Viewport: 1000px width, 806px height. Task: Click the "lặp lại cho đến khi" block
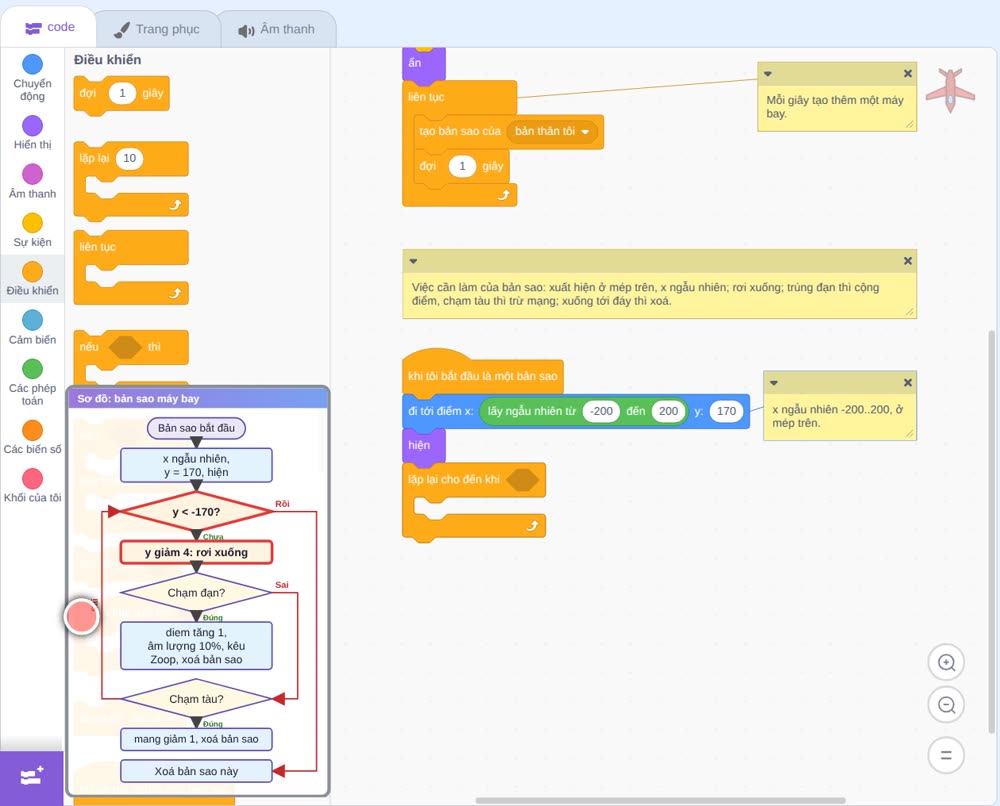[x=454, y=480]
